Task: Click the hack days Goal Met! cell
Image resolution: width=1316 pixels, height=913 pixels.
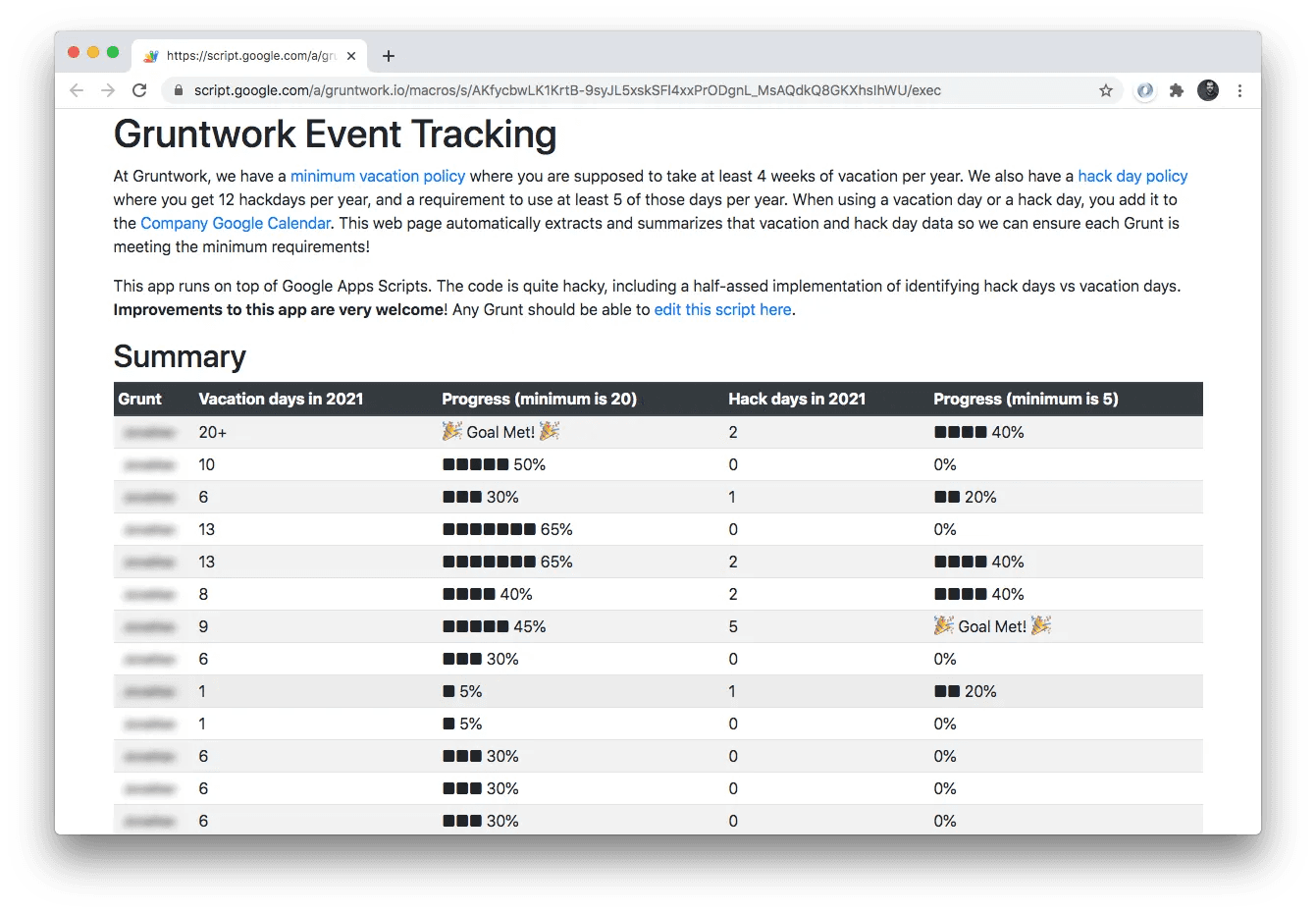Action: tap(992, 626)
